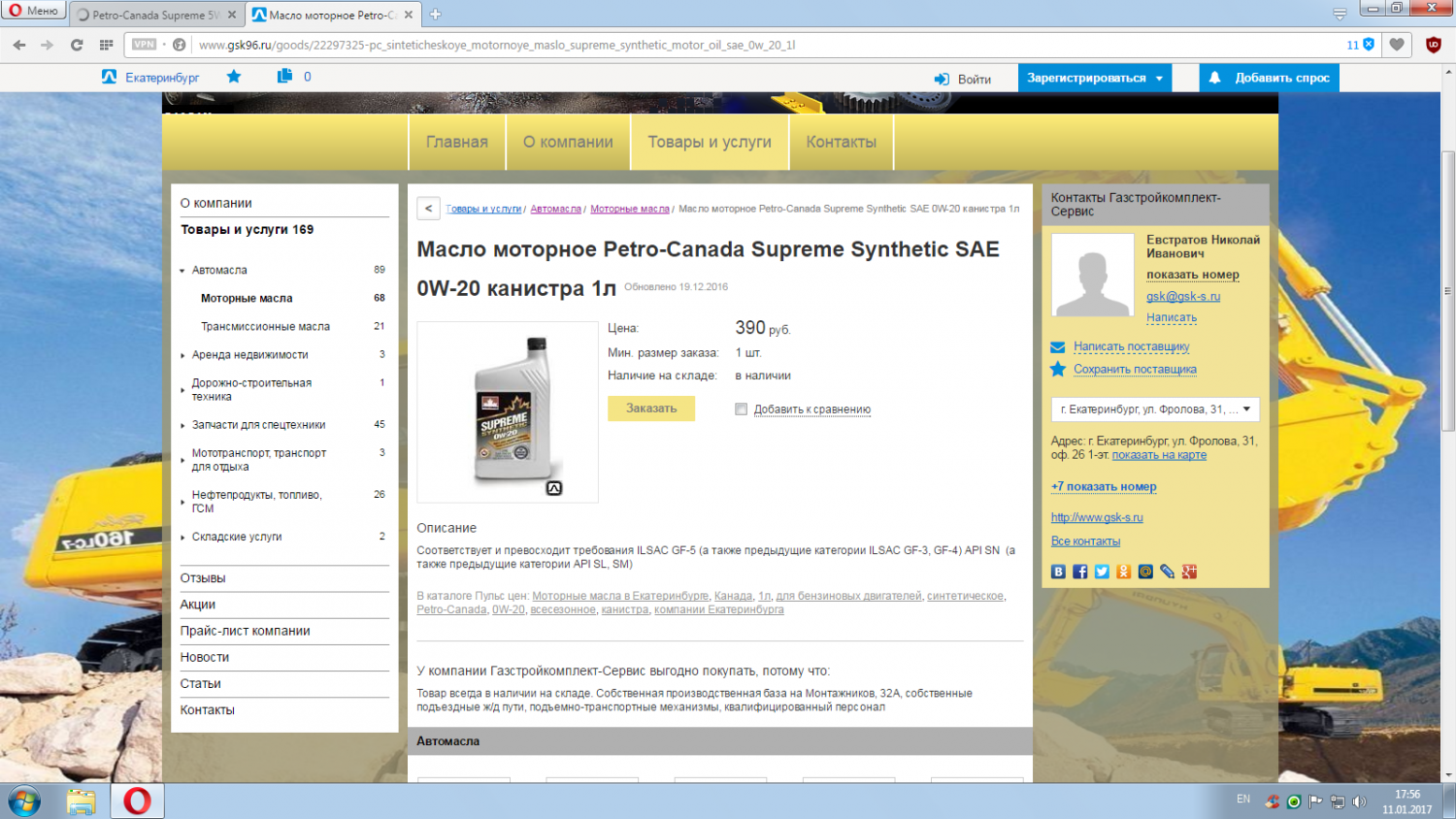Go back with the browser back arrow
This screenshot has height=819, width=1456.
(19, 45)
